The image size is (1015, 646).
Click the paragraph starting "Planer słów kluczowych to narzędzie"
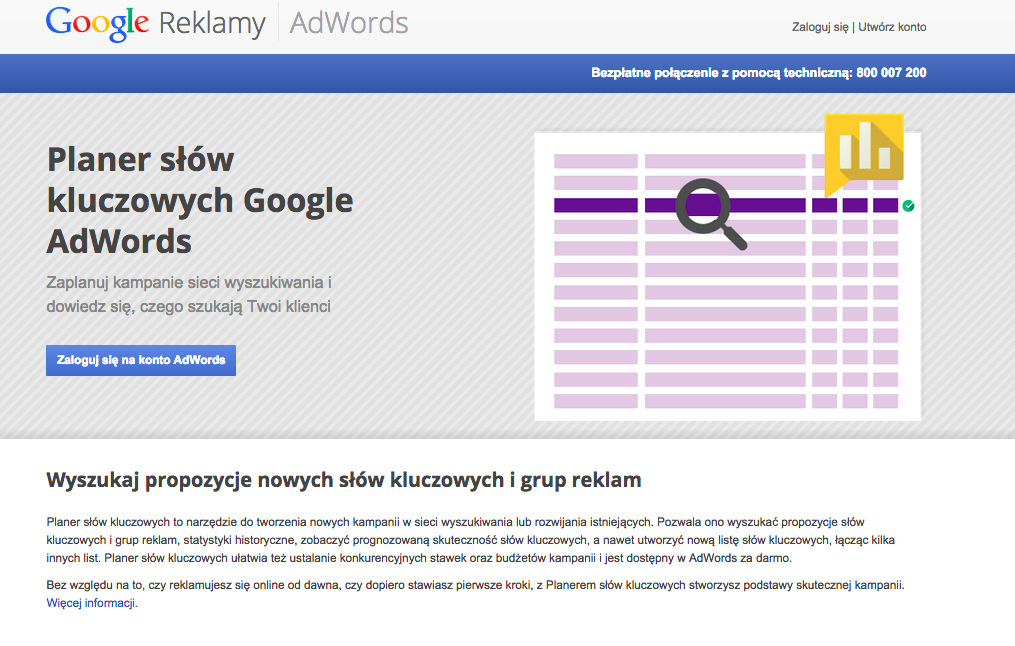coord(470,540)
